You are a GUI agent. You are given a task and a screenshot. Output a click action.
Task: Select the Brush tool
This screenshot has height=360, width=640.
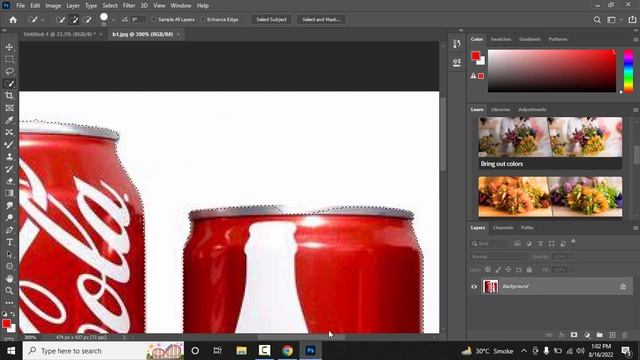[9, 145]
